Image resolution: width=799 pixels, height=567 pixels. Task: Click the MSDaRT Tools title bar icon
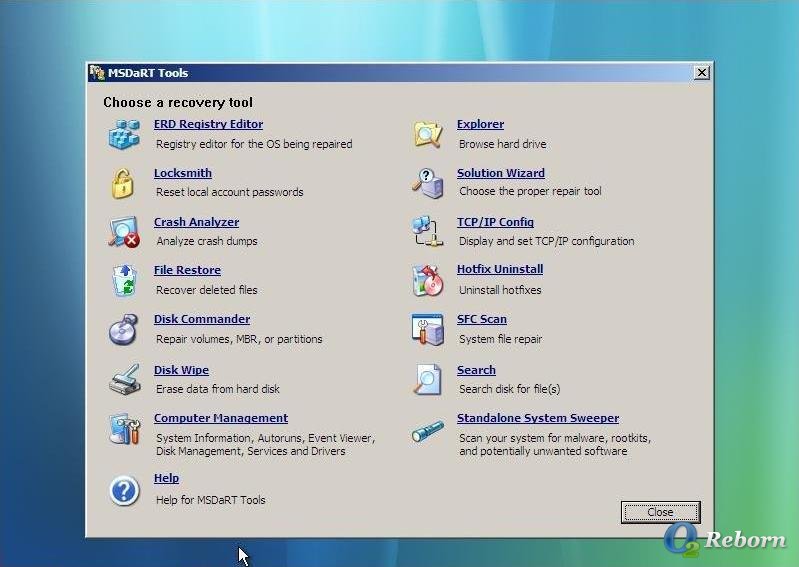(97, 72)
